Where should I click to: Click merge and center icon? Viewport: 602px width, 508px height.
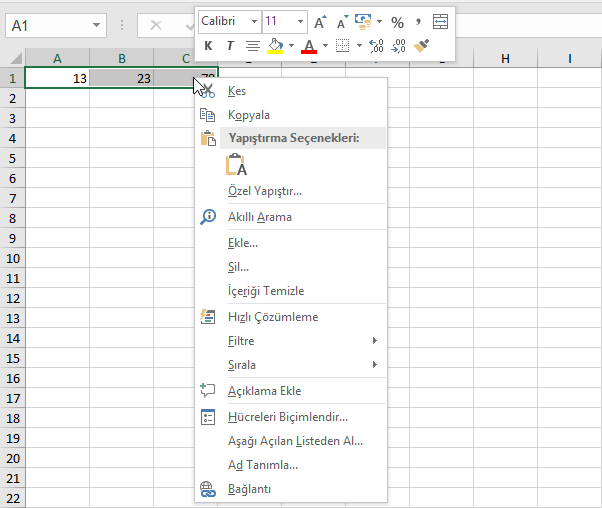tap(440, 22)
